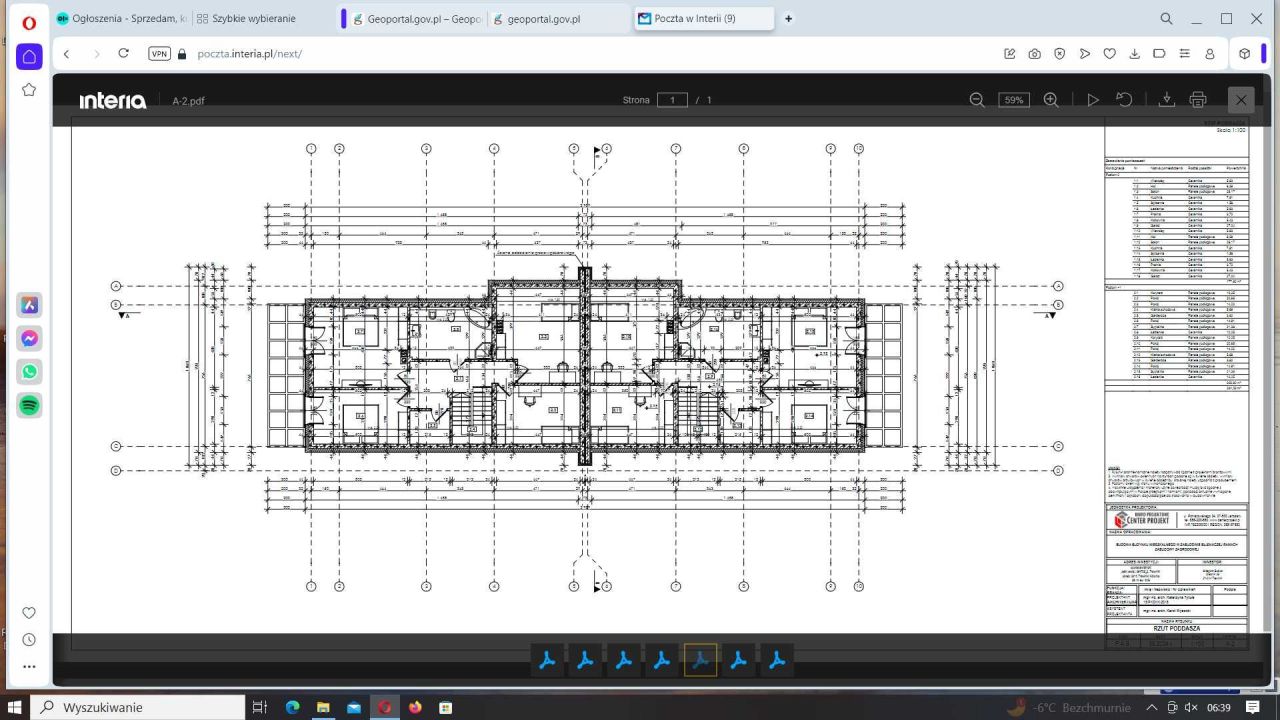
Task: Select the first PDF attachment thumbnail
Action: click(x=547, y=660)
